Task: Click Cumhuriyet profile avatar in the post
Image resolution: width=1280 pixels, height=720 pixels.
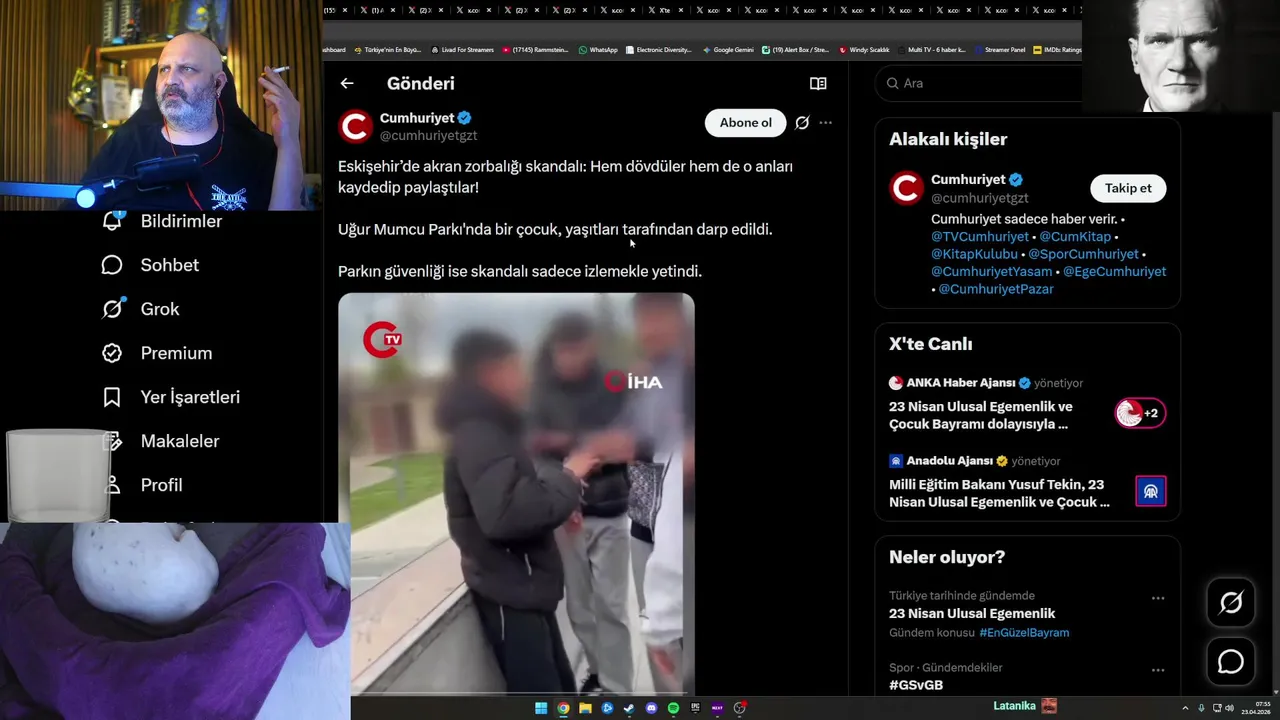Action: click(355, 127)
